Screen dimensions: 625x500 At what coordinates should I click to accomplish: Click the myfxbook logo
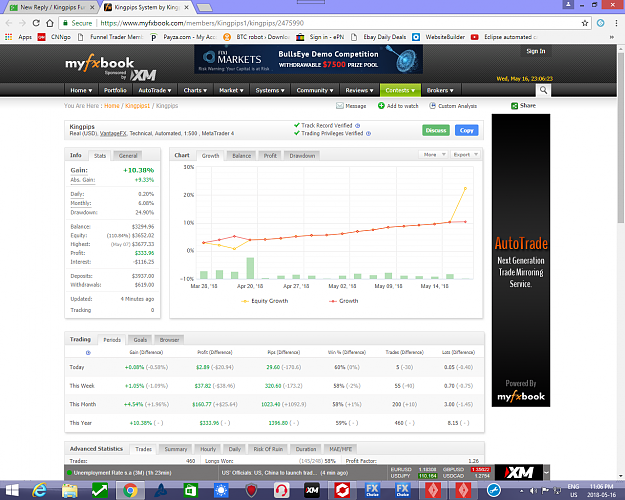(x=100, y=63)
